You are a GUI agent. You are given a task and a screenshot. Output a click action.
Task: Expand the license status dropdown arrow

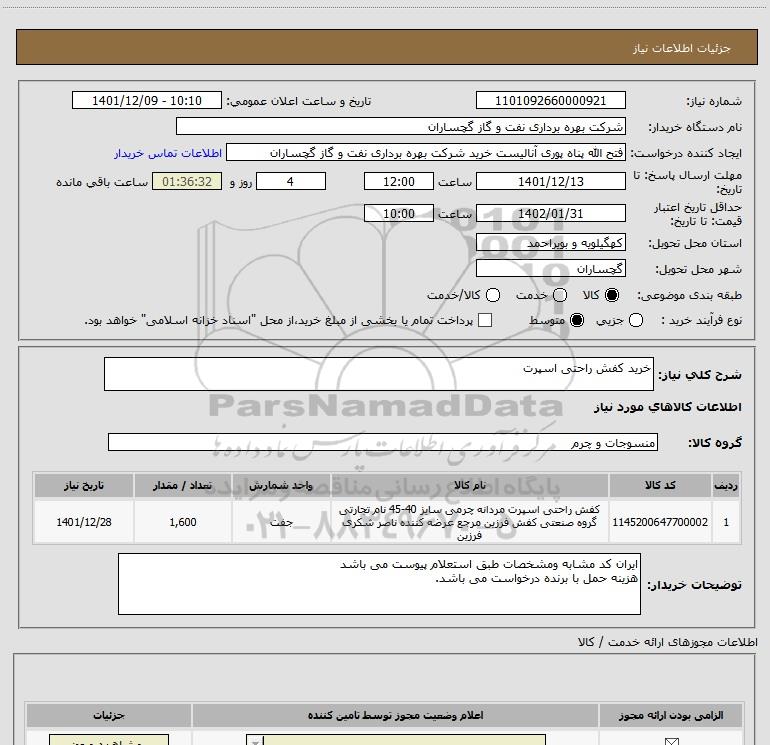point(255,741)
